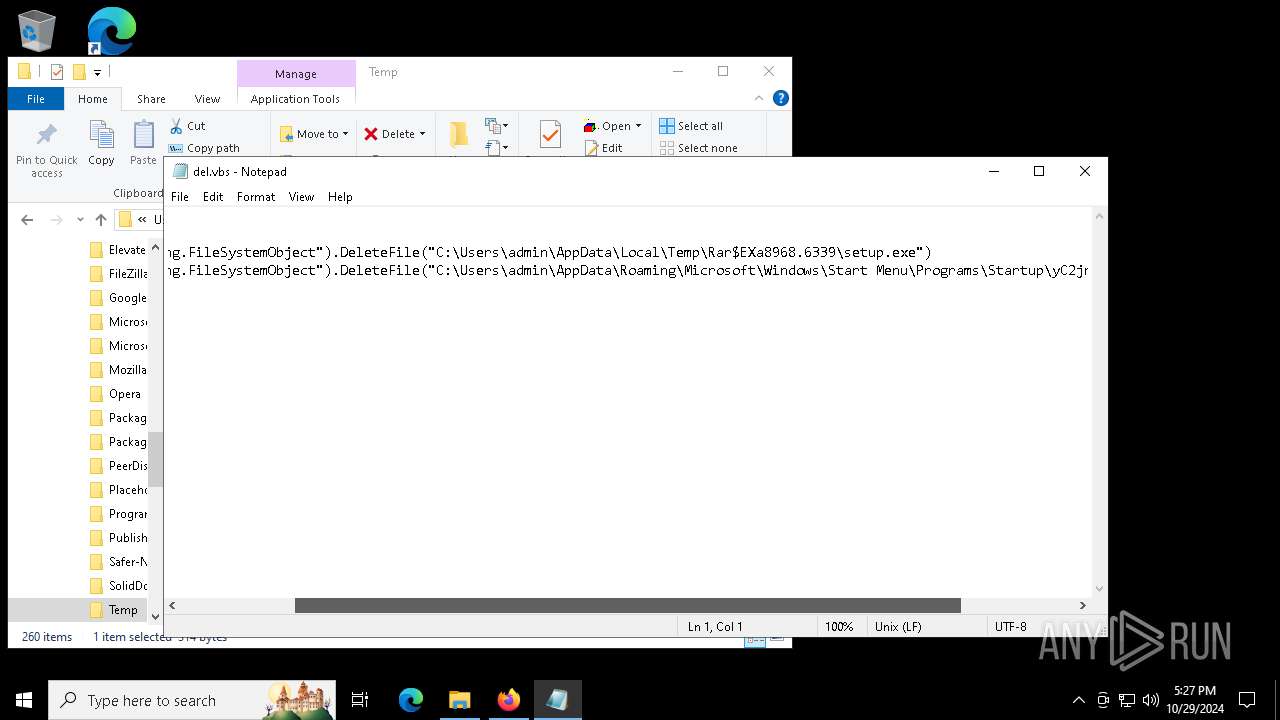Open the Recycle Bin on the desktop
The height and width of the screenshot is (720, 1280).
coord(37,30)
